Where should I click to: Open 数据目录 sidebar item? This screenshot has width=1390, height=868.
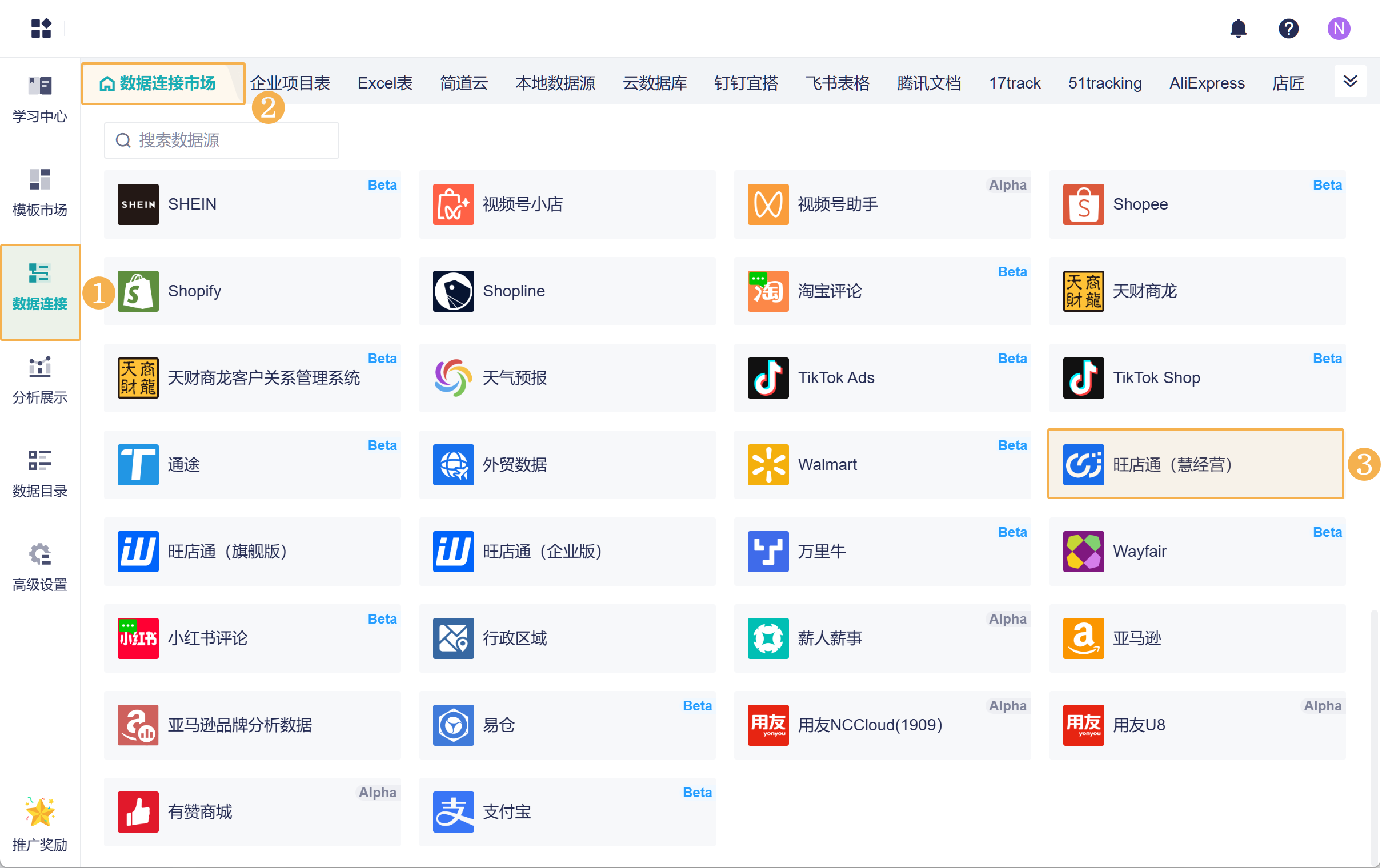click(39, 473)
